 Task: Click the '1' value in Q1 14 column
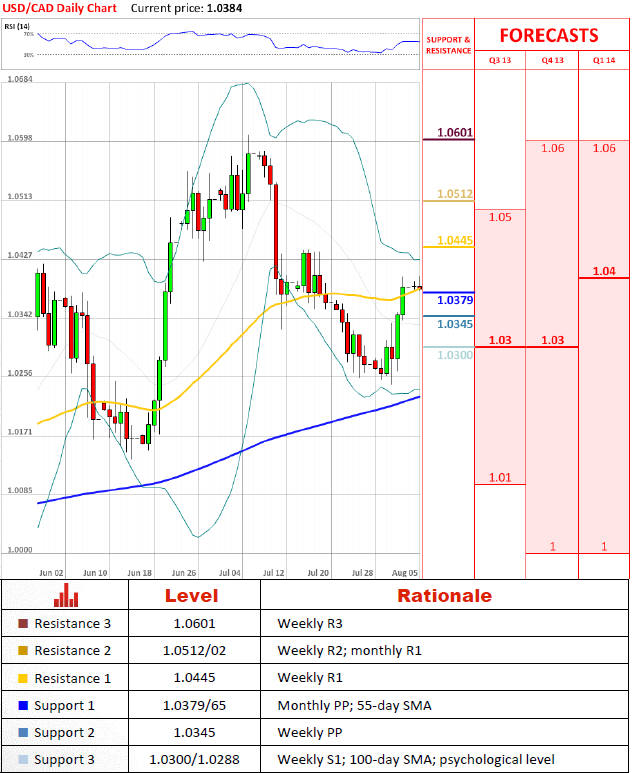(604, 546)
